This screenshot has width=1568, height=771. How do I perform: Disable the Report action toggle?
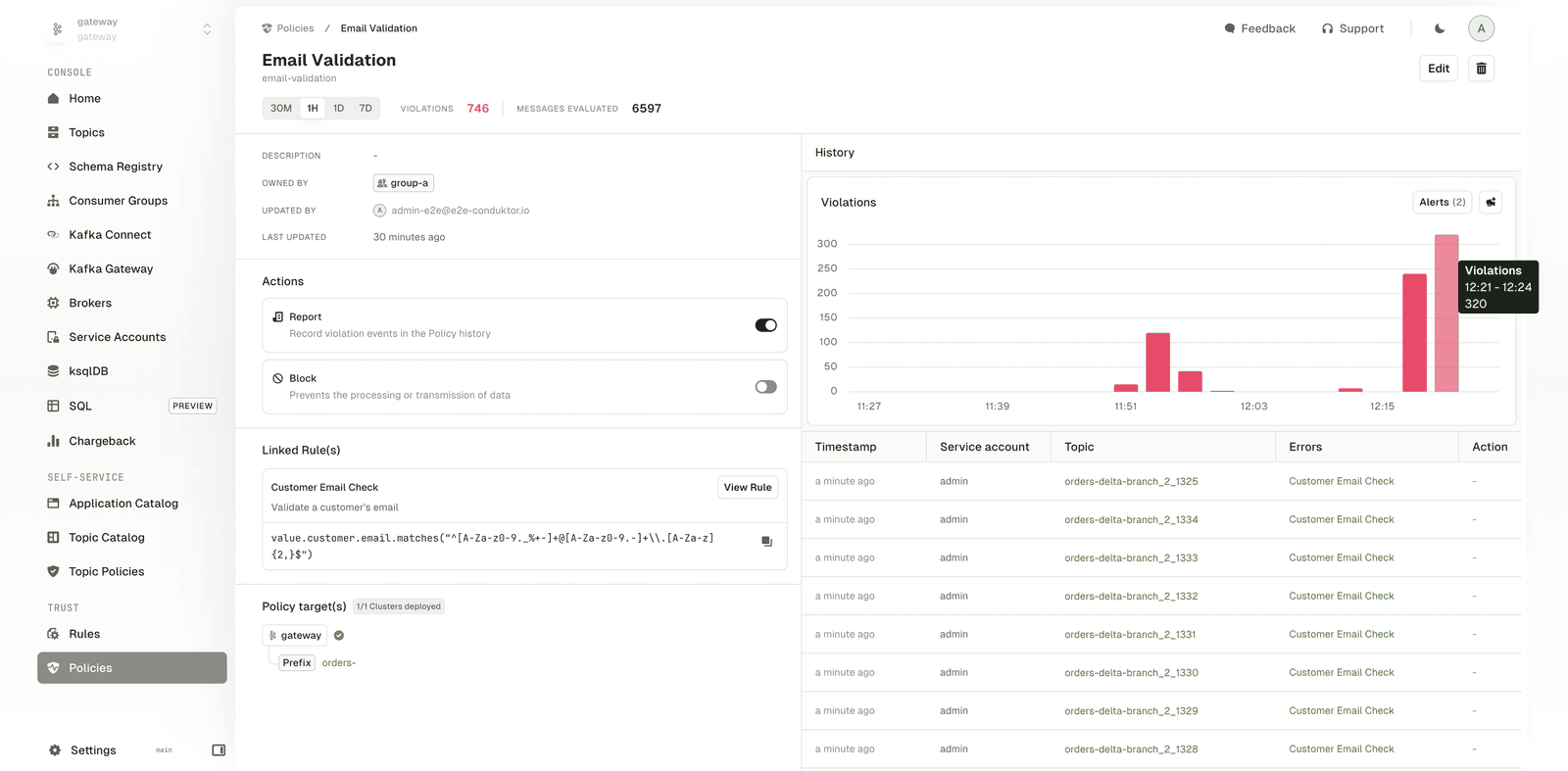[765, 325]
